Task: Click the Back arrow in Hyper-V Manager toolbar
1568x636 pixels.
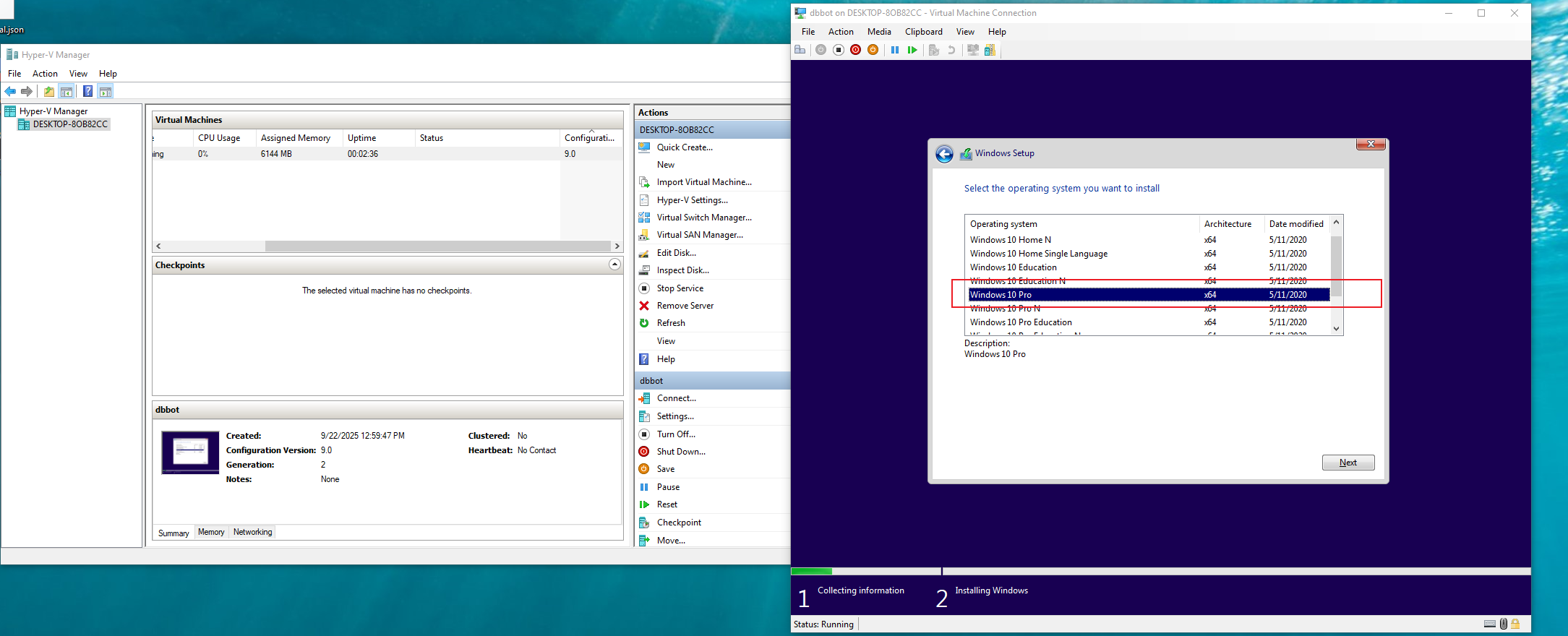Action: (x=10, y=91)
